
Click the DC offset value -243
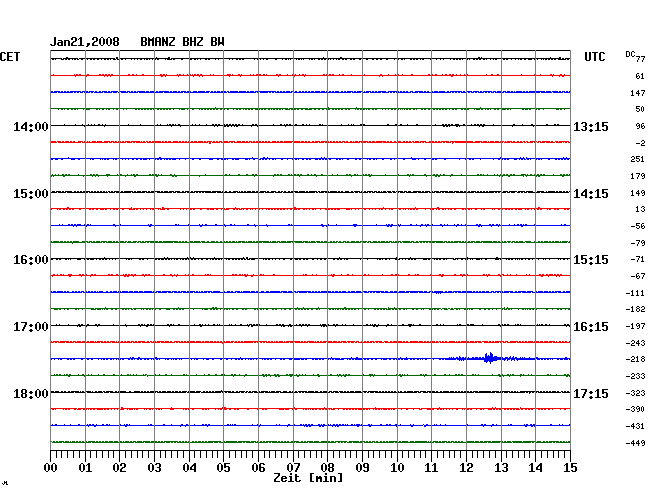635,343
